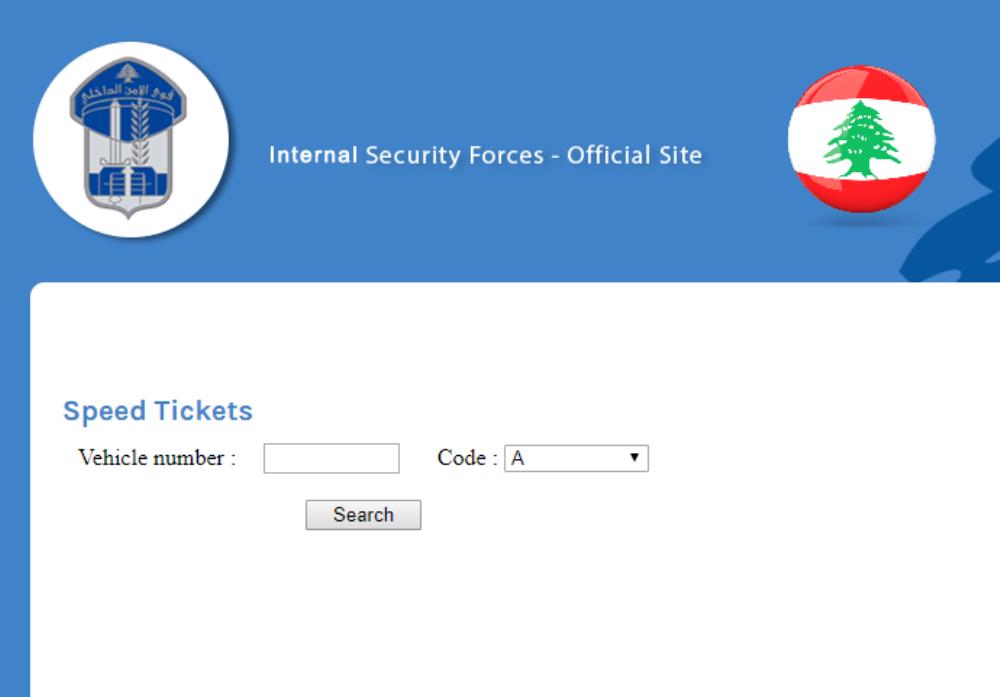This screenshot has width=1000, height=697.
Task: Open the Code dropdown list
Action: tap(576, 459)
